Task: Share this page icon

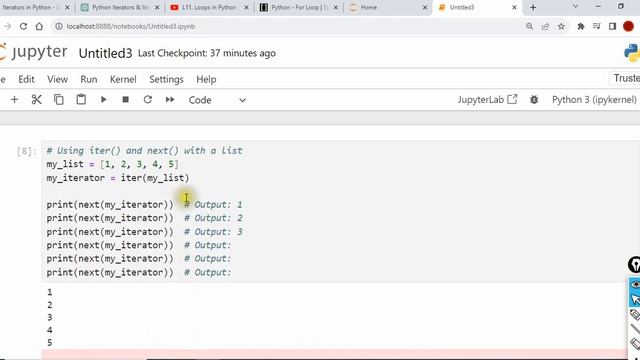Action: 545,26
